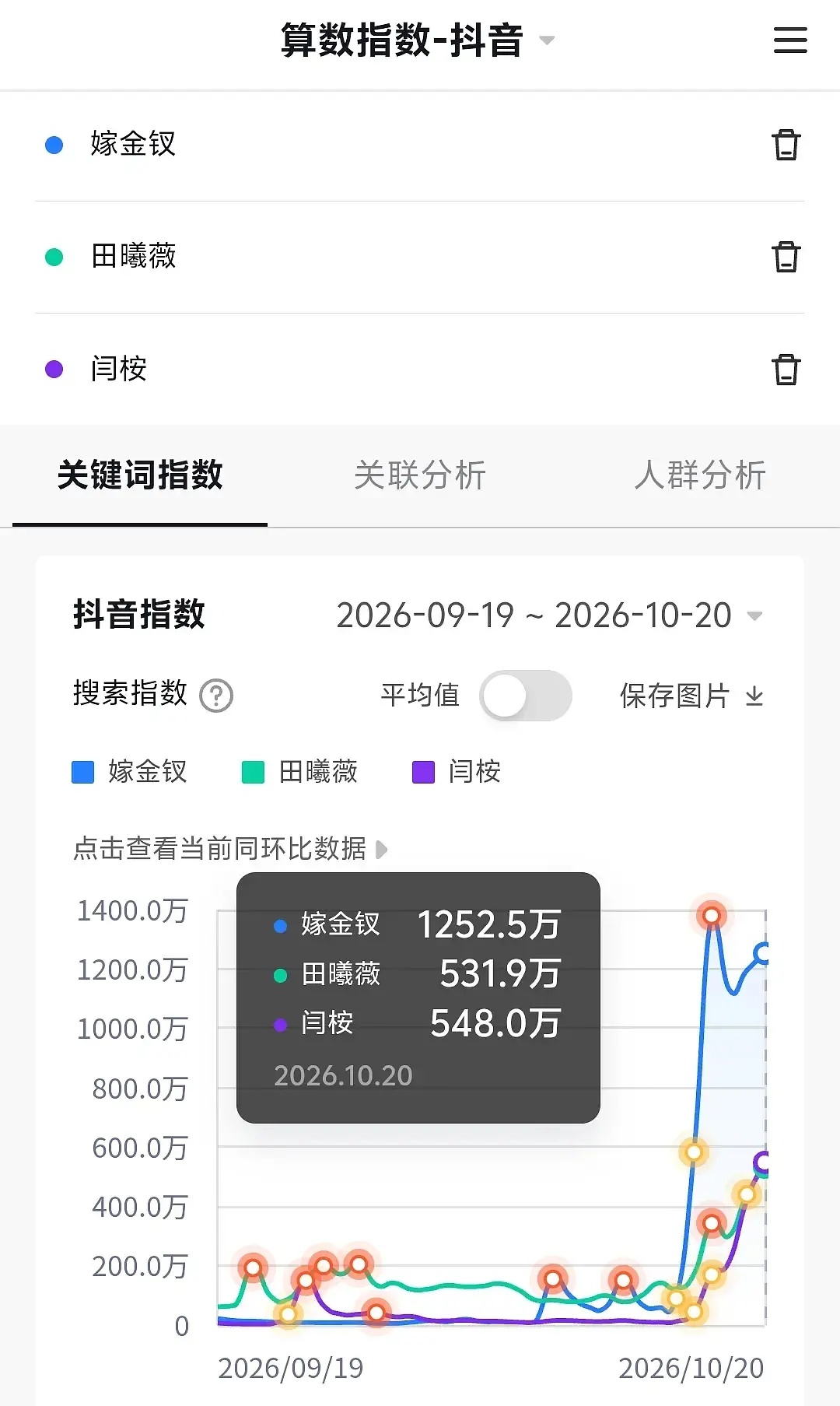Open 点击查看当前同环比数据 link
840x1406 pixels.
click(x=229, y=849)
